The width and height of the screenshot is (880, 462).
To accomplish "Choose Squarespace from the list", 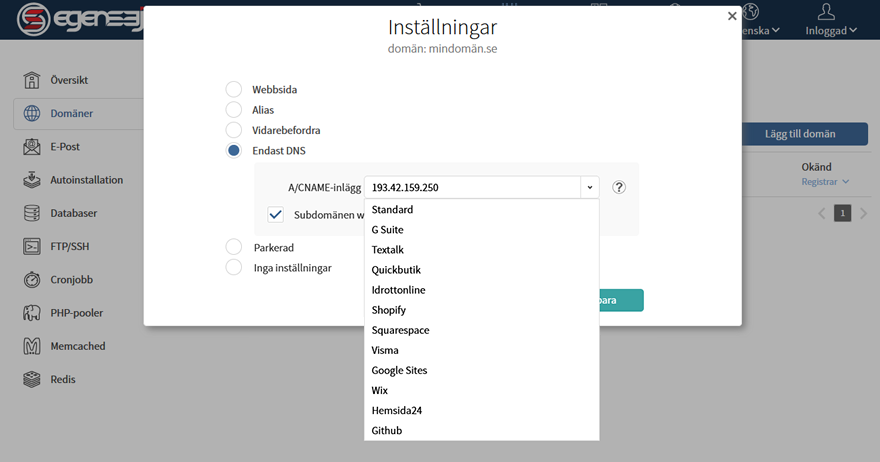I will pos(482,330).
